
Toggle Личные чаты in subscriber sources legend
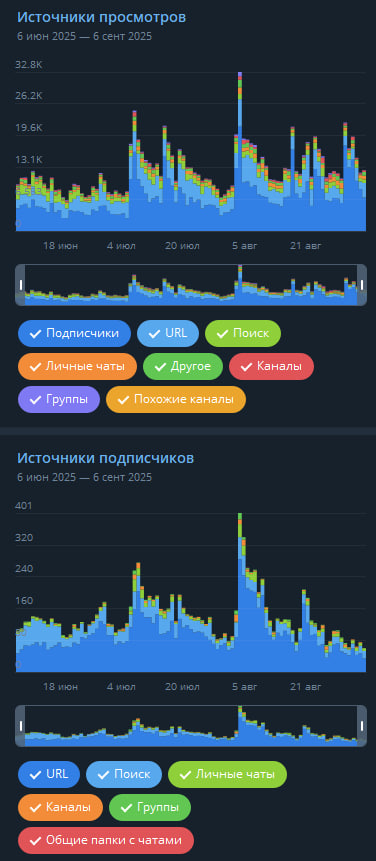pyautogui.click(x=227, y=774)
